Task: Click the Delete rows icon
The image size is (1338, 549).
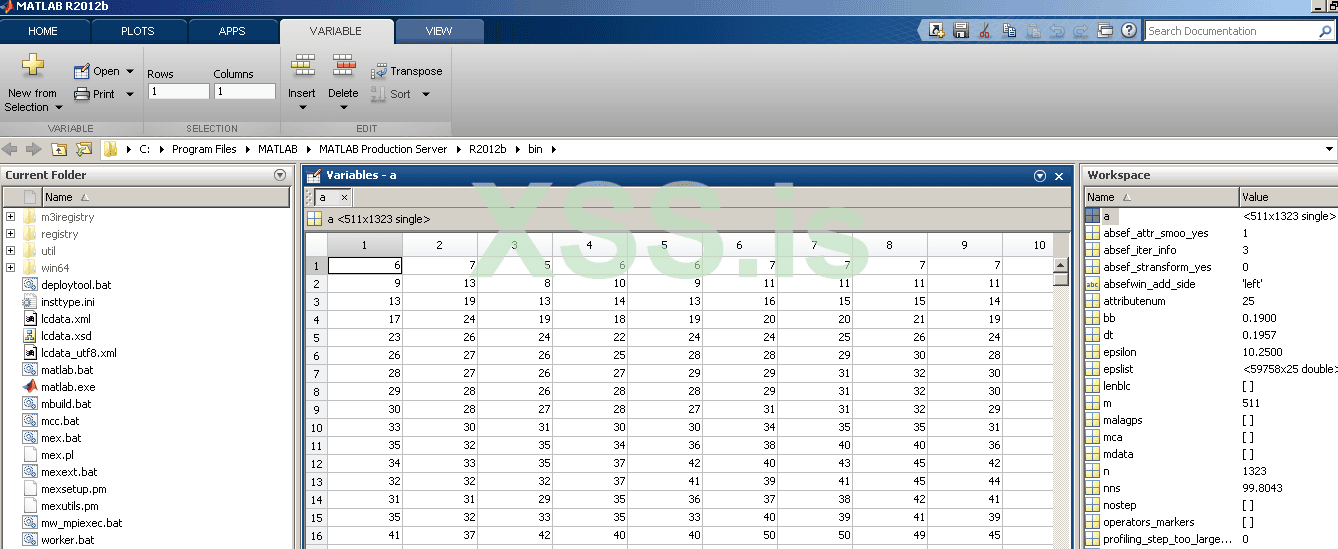Action: 344,67
